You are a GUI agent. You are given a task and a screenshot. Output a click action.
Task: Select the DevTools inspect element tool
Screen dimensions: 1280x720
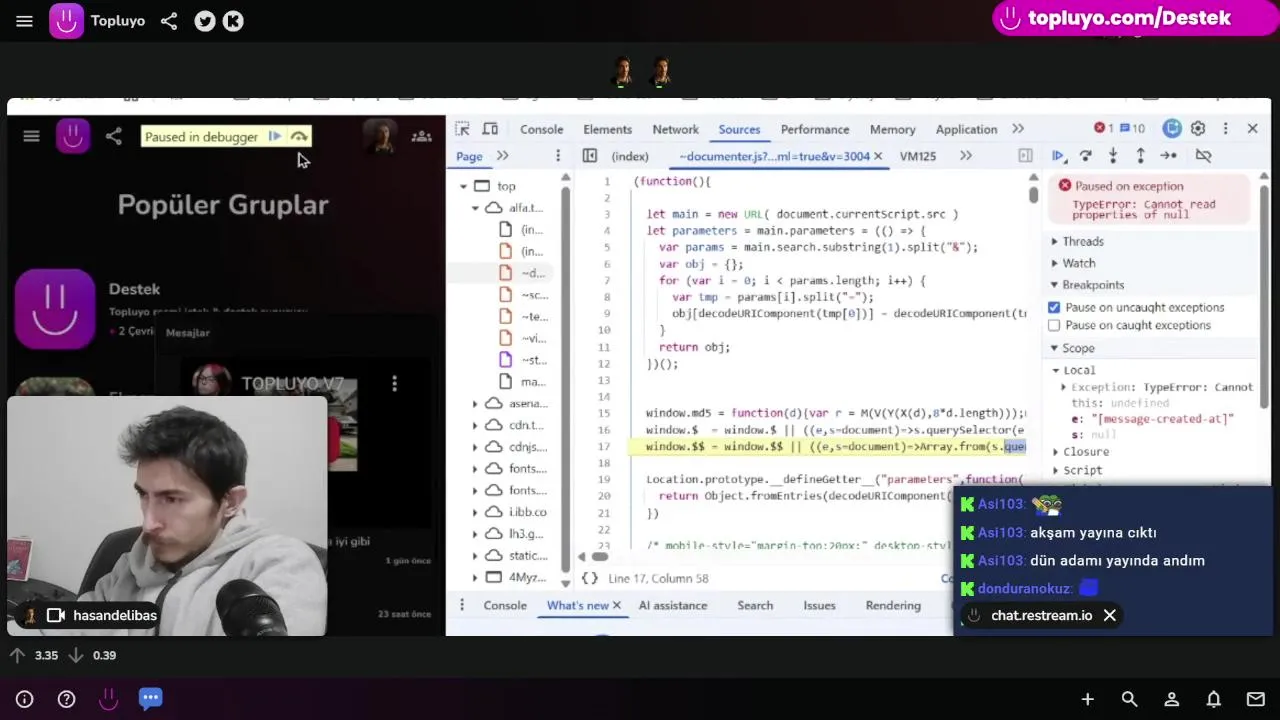click(462, 129)
